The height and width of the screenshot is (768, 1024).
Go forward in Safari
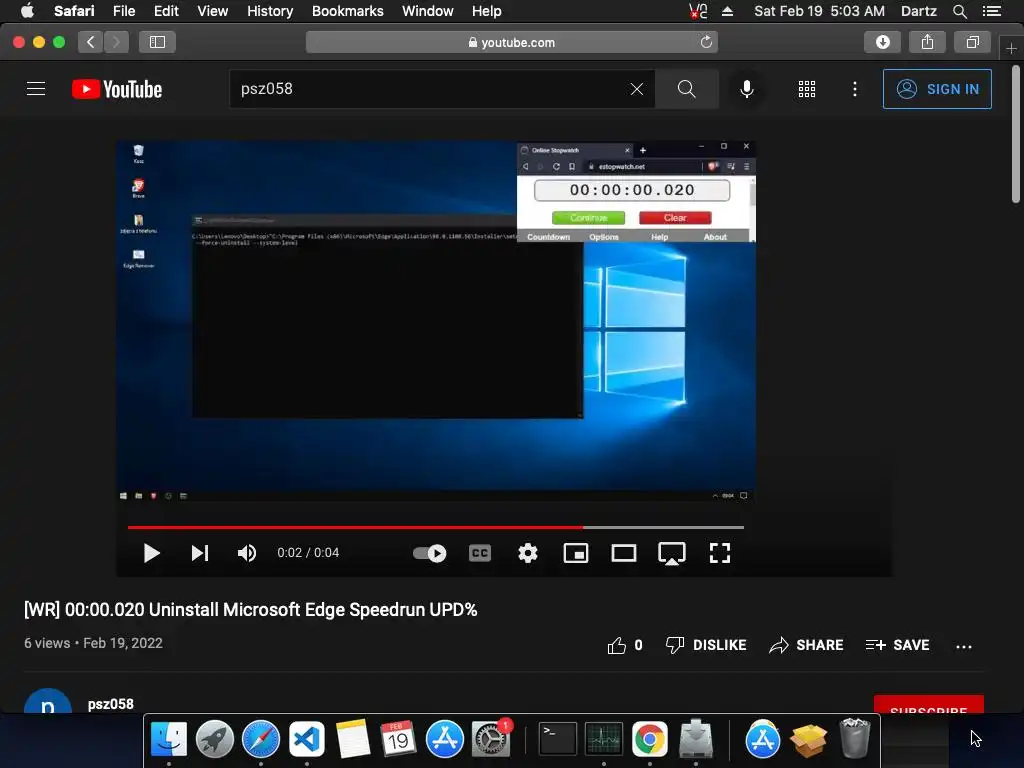pos(116,42)
